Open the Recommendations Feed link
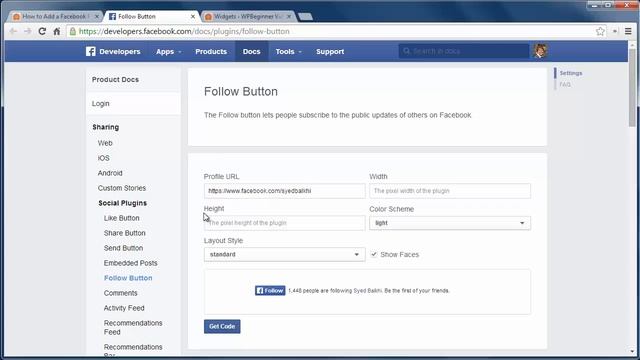The width and height of the screenshot is (640, 360). pyautogui.click(x=133, y=327)
